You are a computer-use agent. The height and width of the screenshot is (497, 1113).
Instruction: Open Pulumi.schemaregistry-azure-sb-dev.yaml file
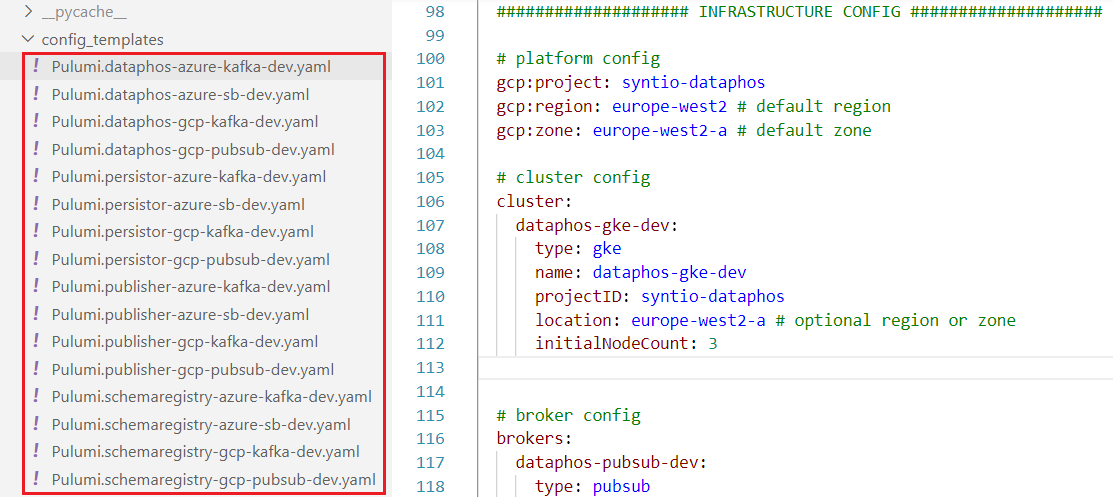(x=201, y=425)
